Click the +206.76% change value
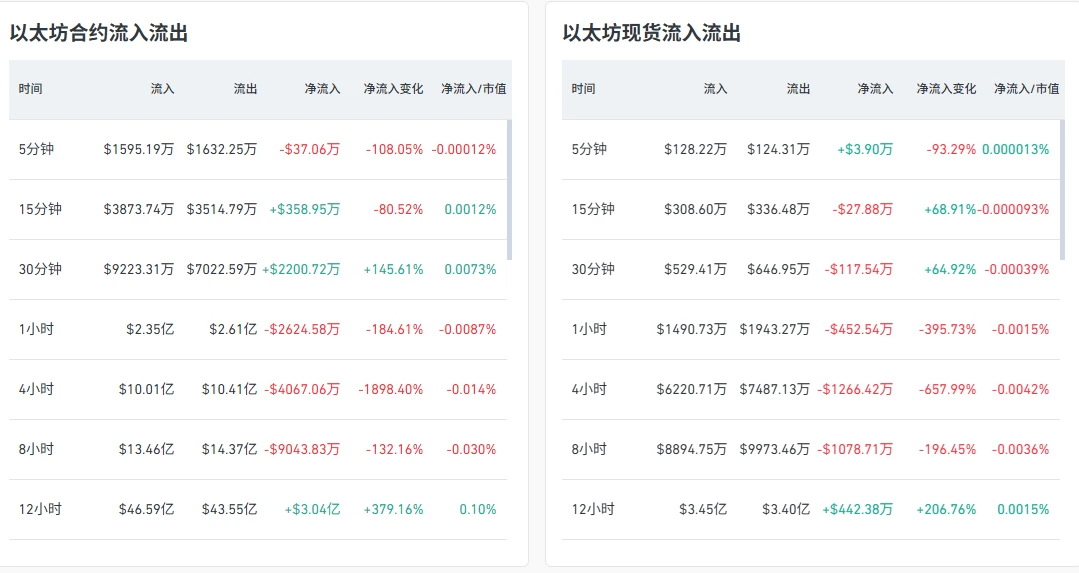 [x=946, y=509]
